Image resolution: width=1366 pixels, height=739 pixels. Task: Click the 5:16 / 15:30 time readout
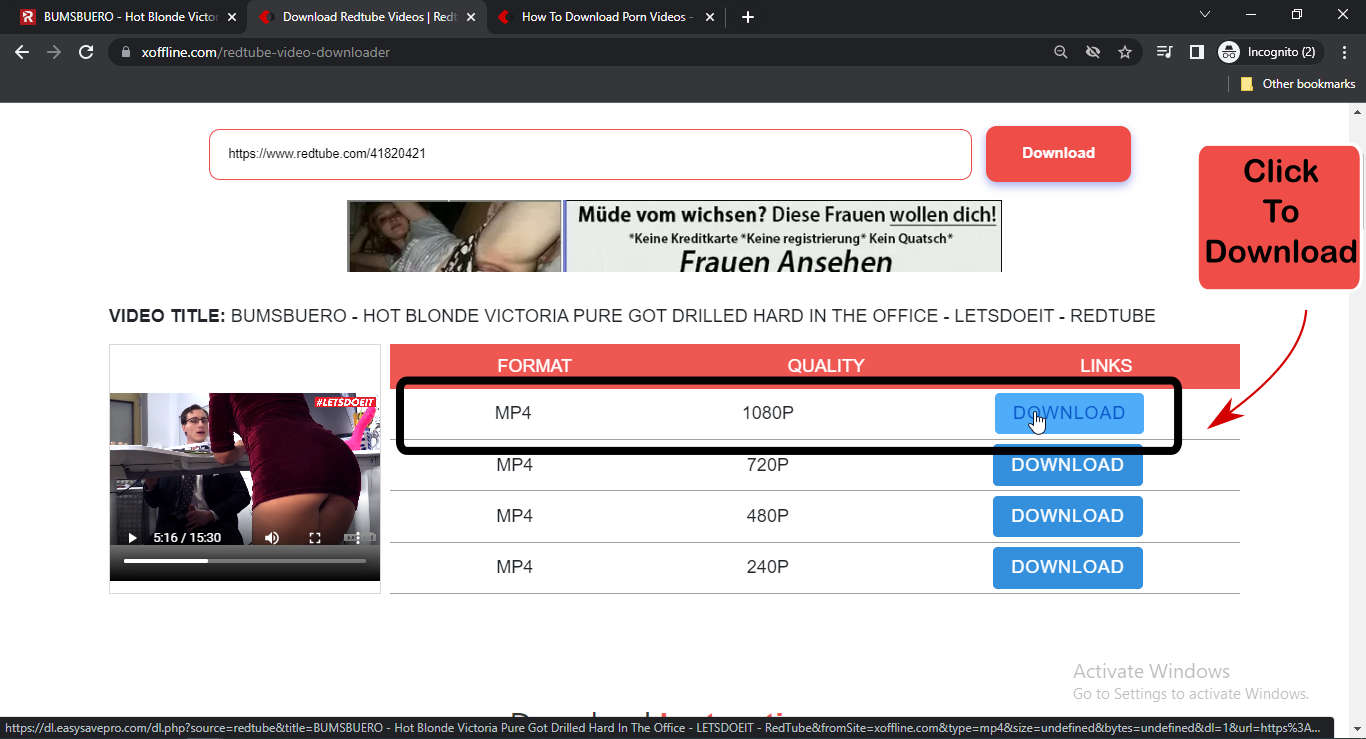[x=187, y=538]
